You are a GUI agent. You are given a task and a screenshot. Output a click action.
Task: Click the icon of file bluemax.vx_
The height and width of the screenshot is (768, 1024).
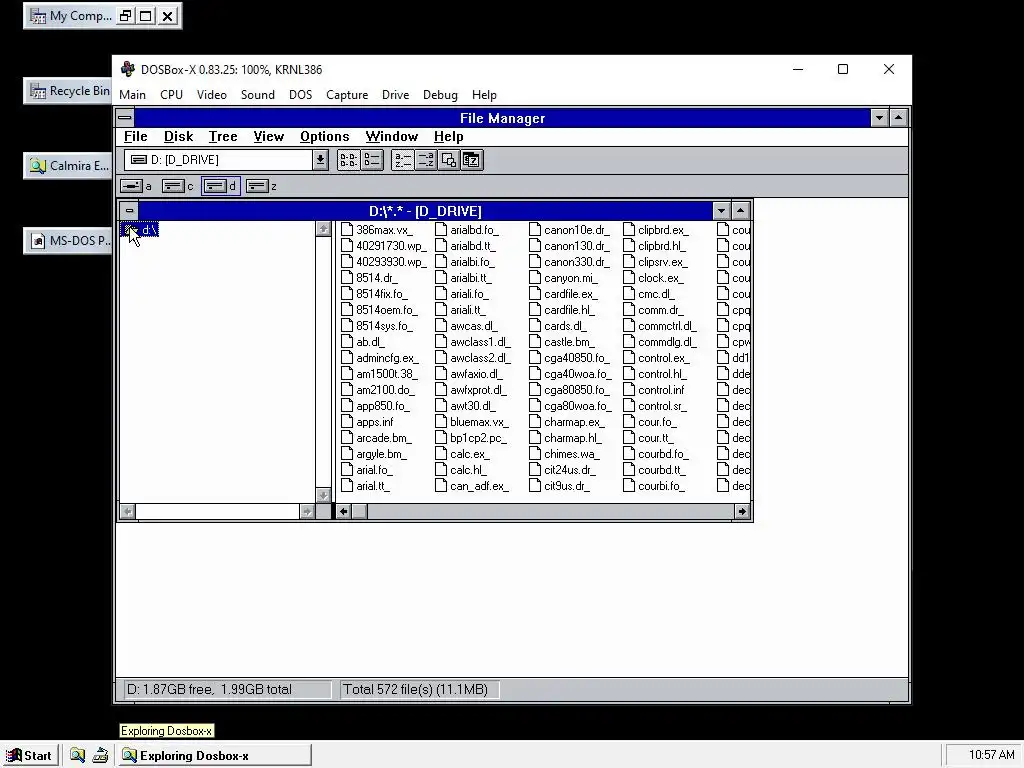point(441,422)
